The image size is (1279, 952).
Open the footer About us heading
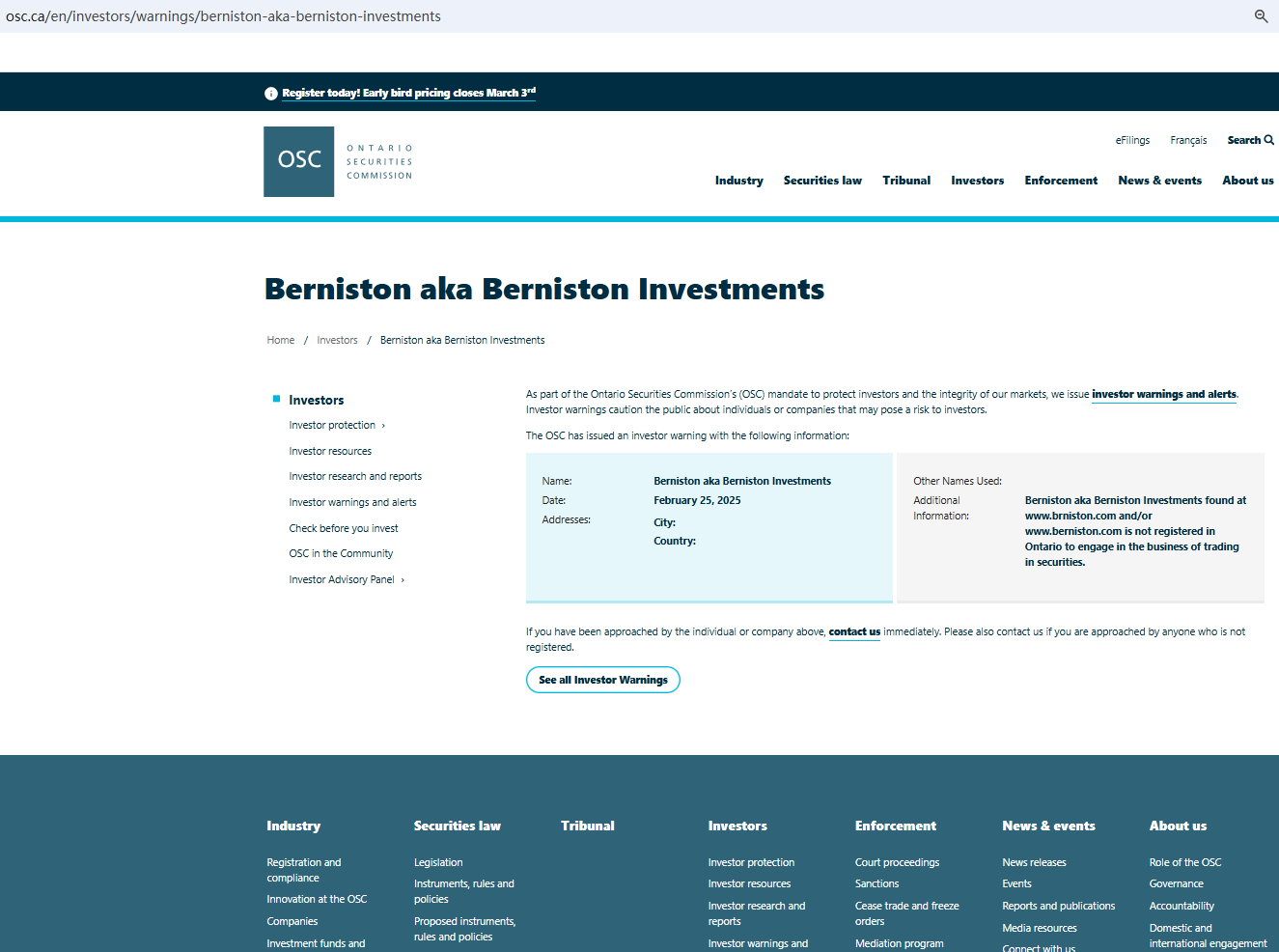click(1178, 826)
